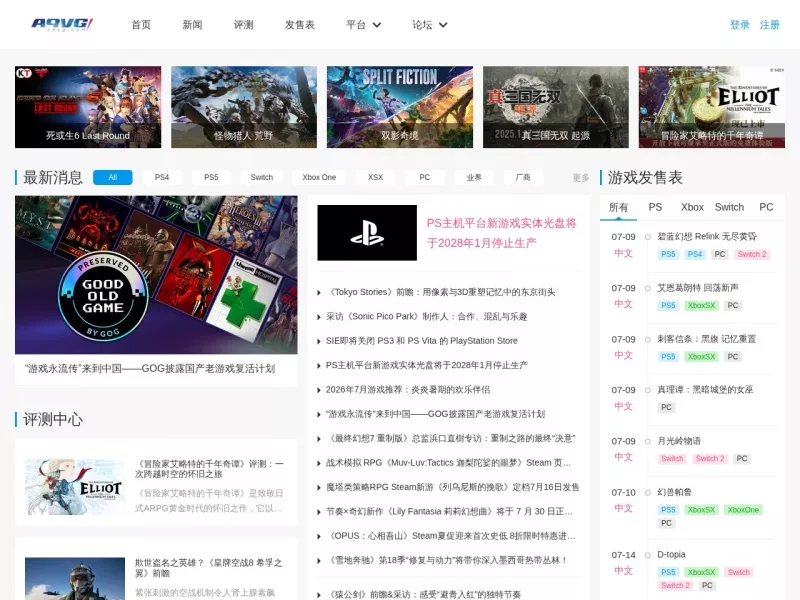Open 冒险家艾略特的千年奇谭 评测 title

(209, 469)
